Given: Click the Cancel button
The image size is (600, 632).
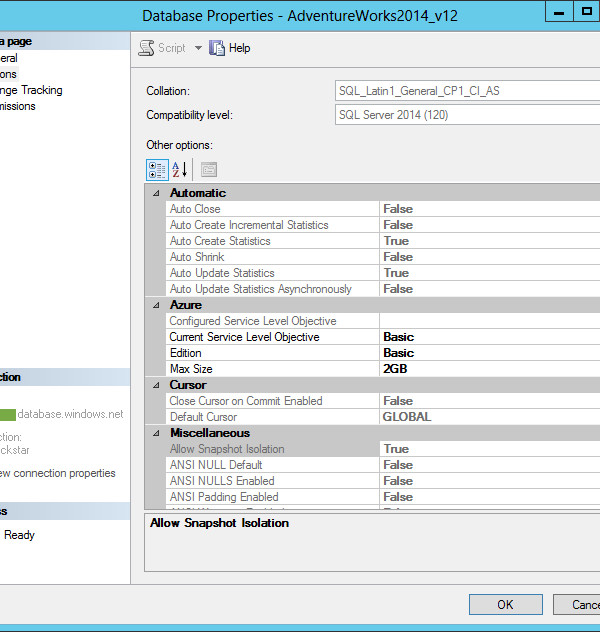Looking at the screenshot, I should pos(577,605).
